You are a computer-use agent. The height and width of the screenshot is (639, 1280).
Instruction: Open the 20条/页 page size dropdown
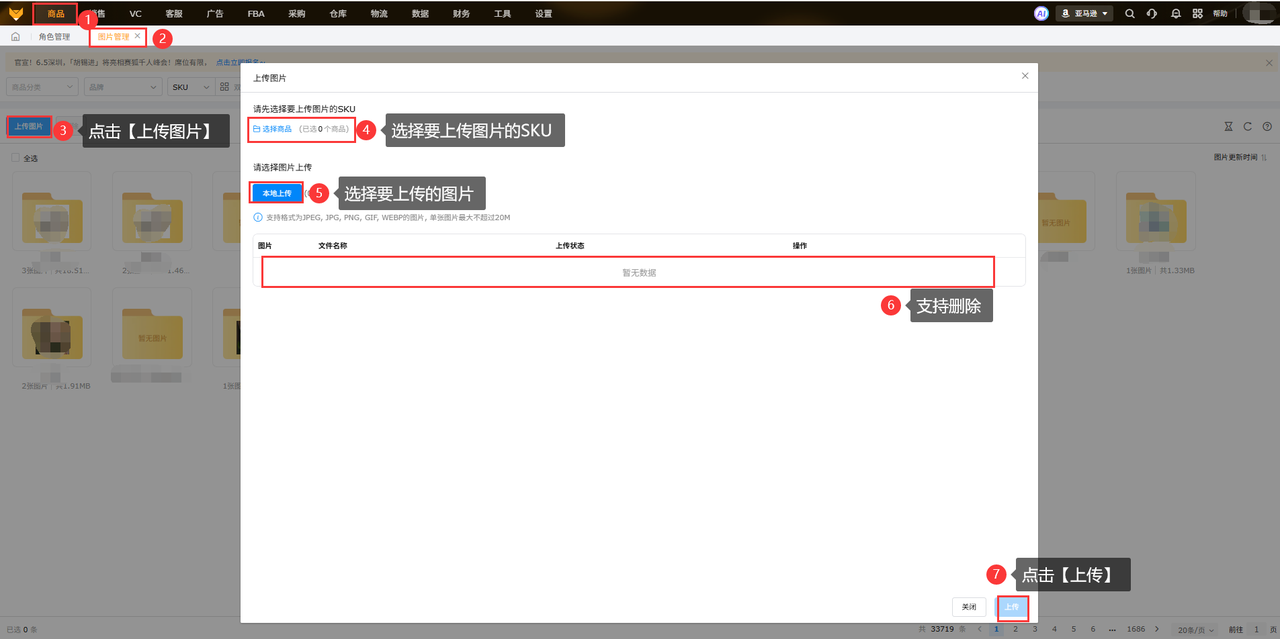tap(1196, 630)
